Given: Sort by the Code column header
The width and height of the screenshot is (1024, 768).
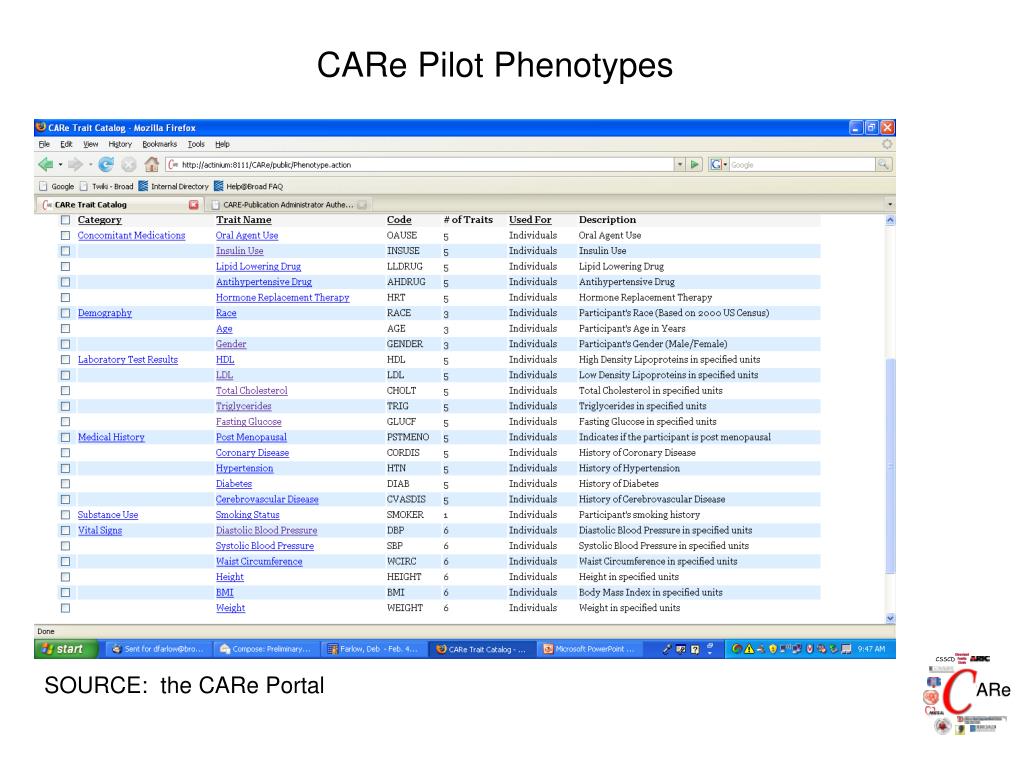Looking at the screenshot, I should point(399,219).
